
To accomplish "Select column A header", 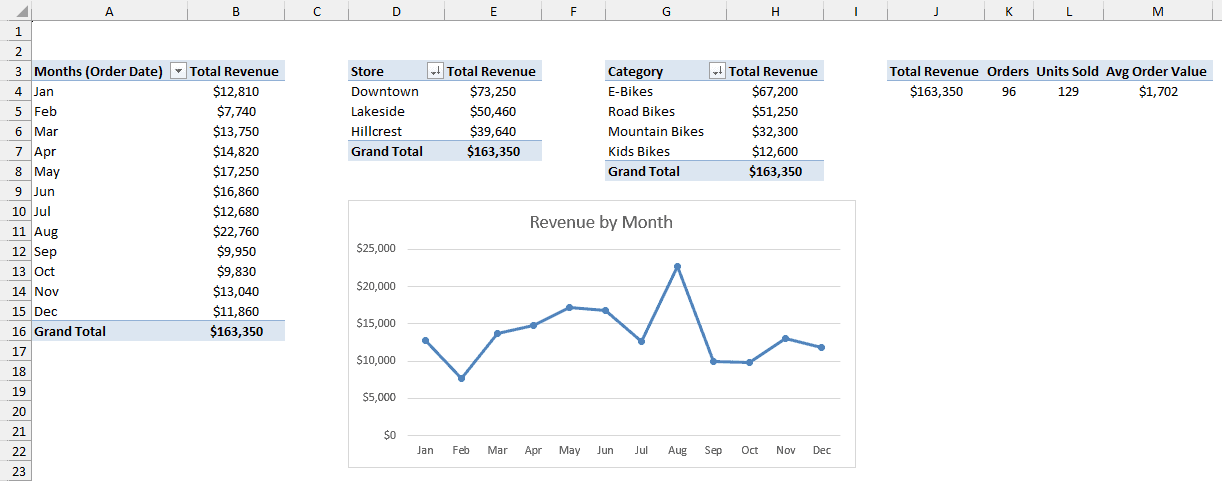I will pos(109,11).
